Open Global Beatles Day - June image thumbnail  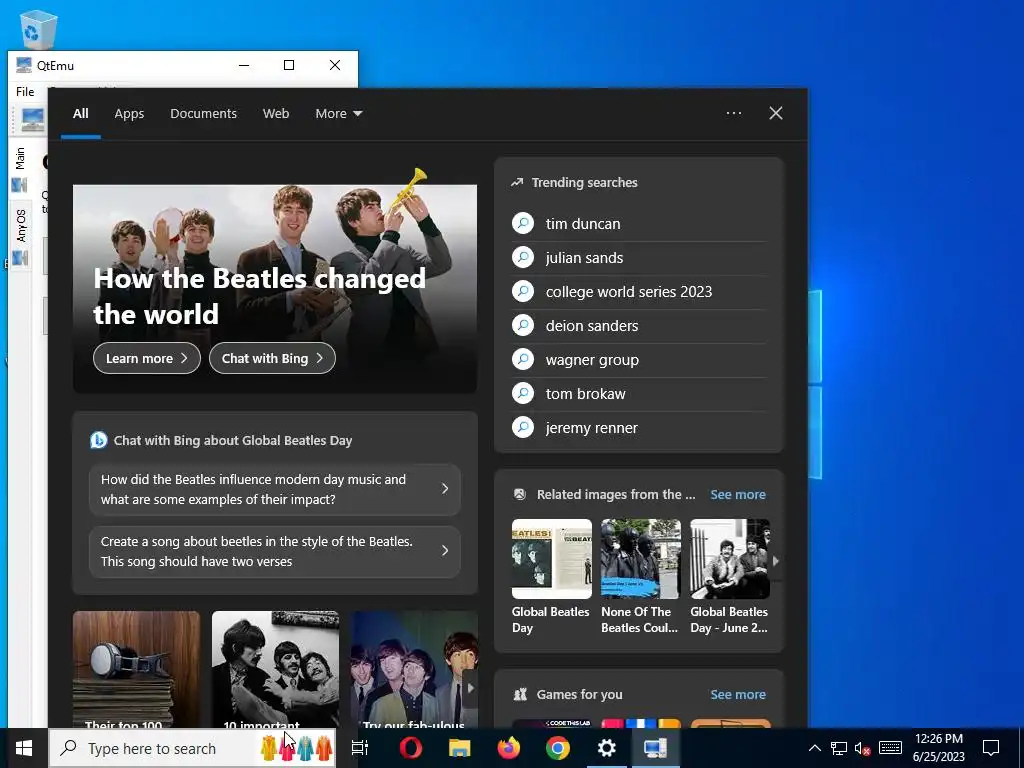[x=730, y=559]
